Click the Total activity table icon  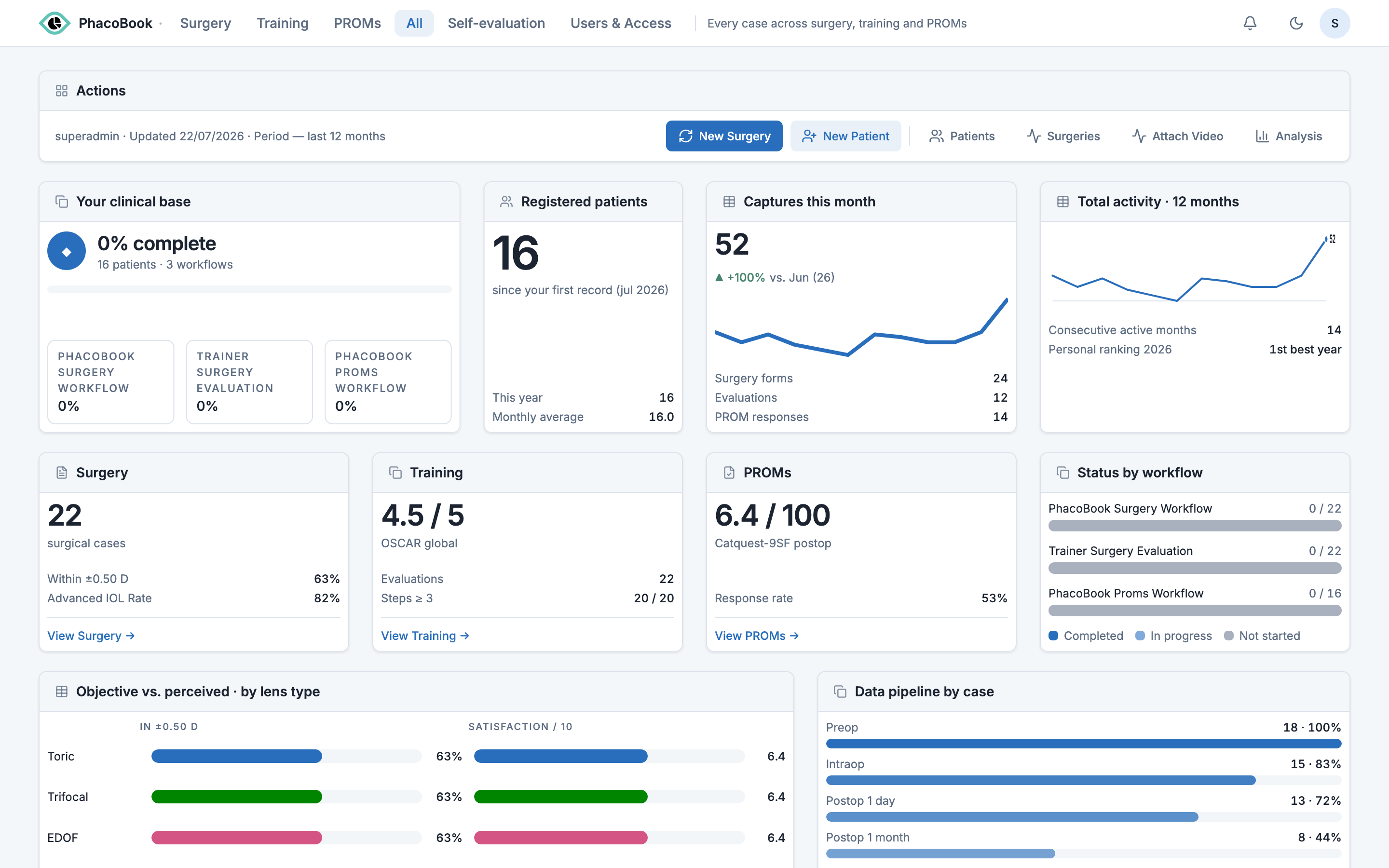click(x=1062, y=202)
